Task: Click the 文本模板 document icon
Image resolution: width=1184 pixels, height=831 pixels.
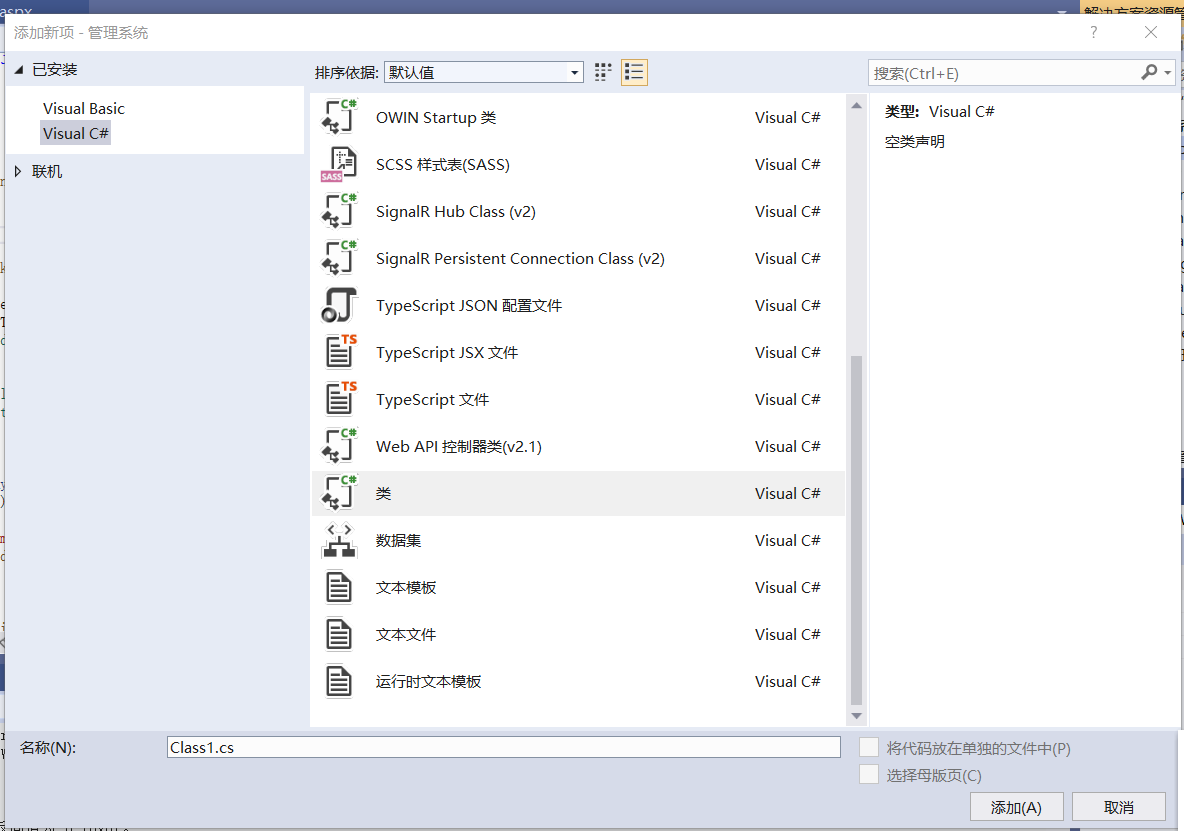Action: point(339,587)
